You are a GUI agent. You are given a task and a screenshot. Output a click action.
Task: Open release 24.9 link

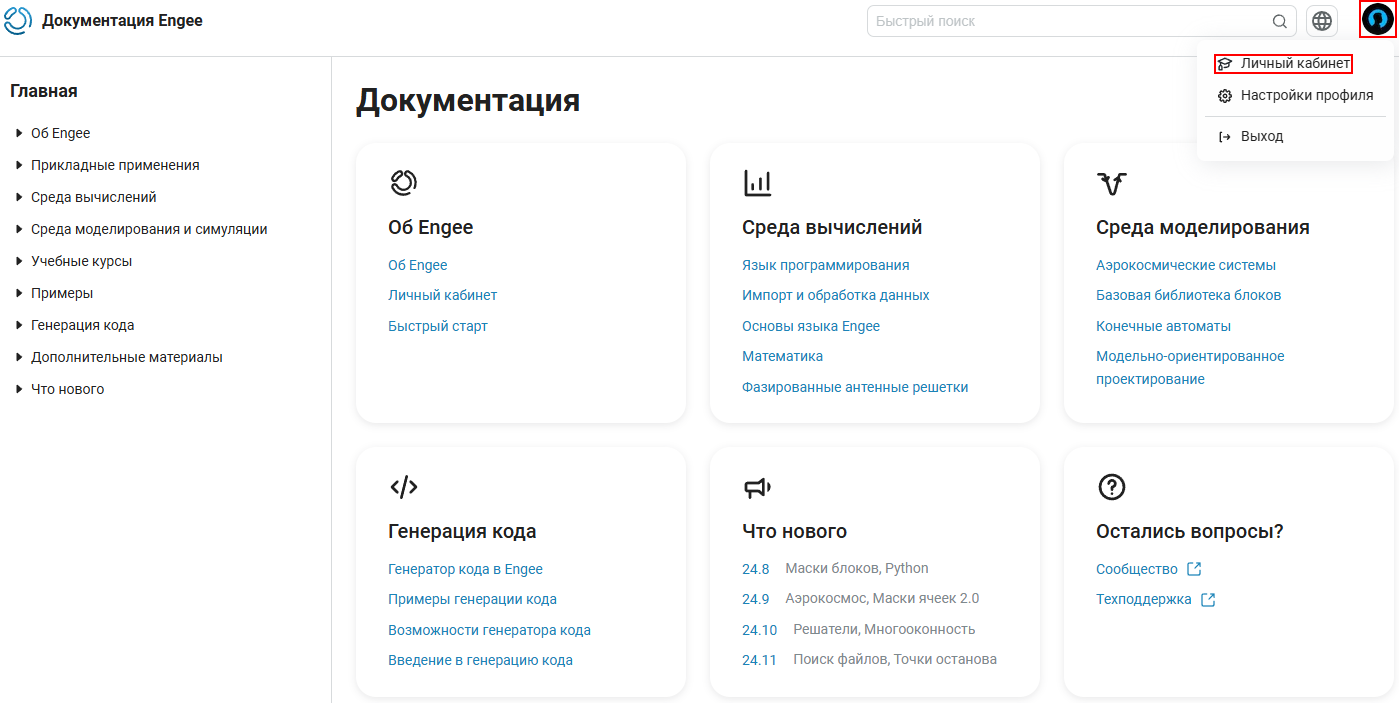(756, 599)
